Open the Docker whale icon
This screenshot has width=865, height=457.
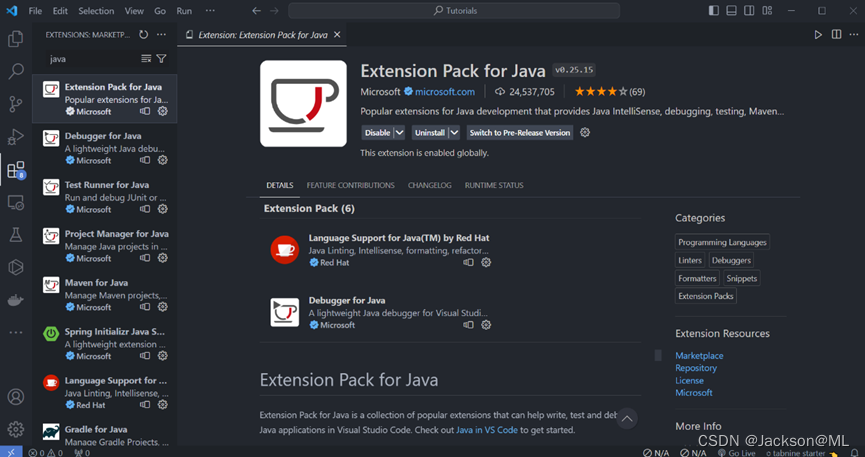[15, 300]
